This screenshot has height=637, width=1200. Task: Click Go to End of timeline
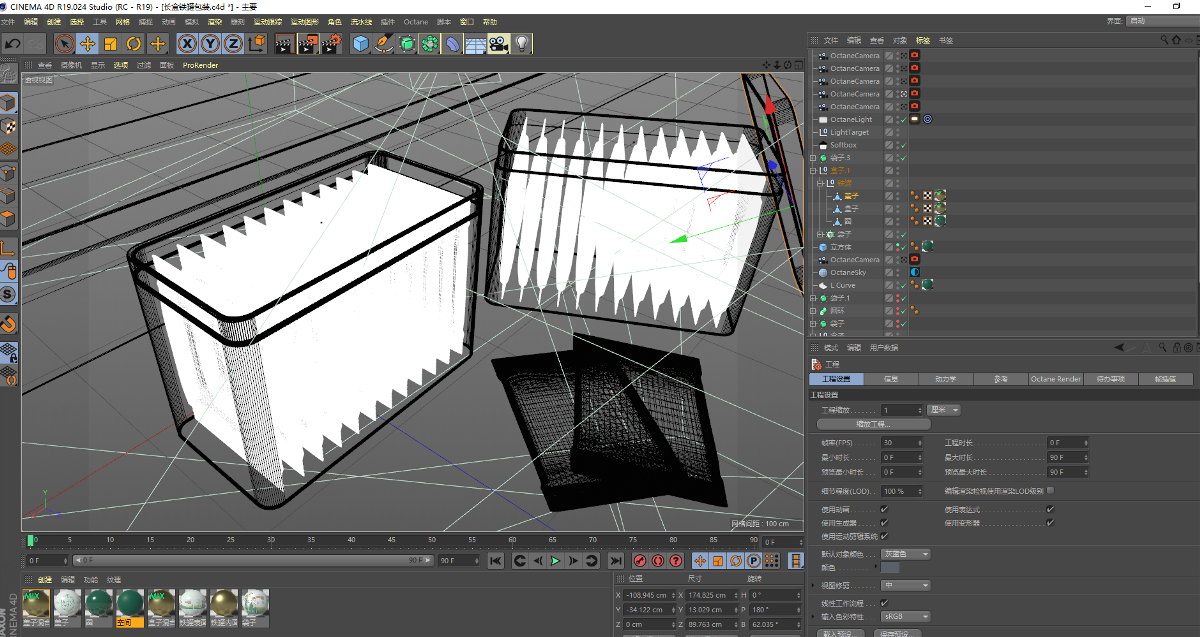pyautogui.click(x=617, y=561)
